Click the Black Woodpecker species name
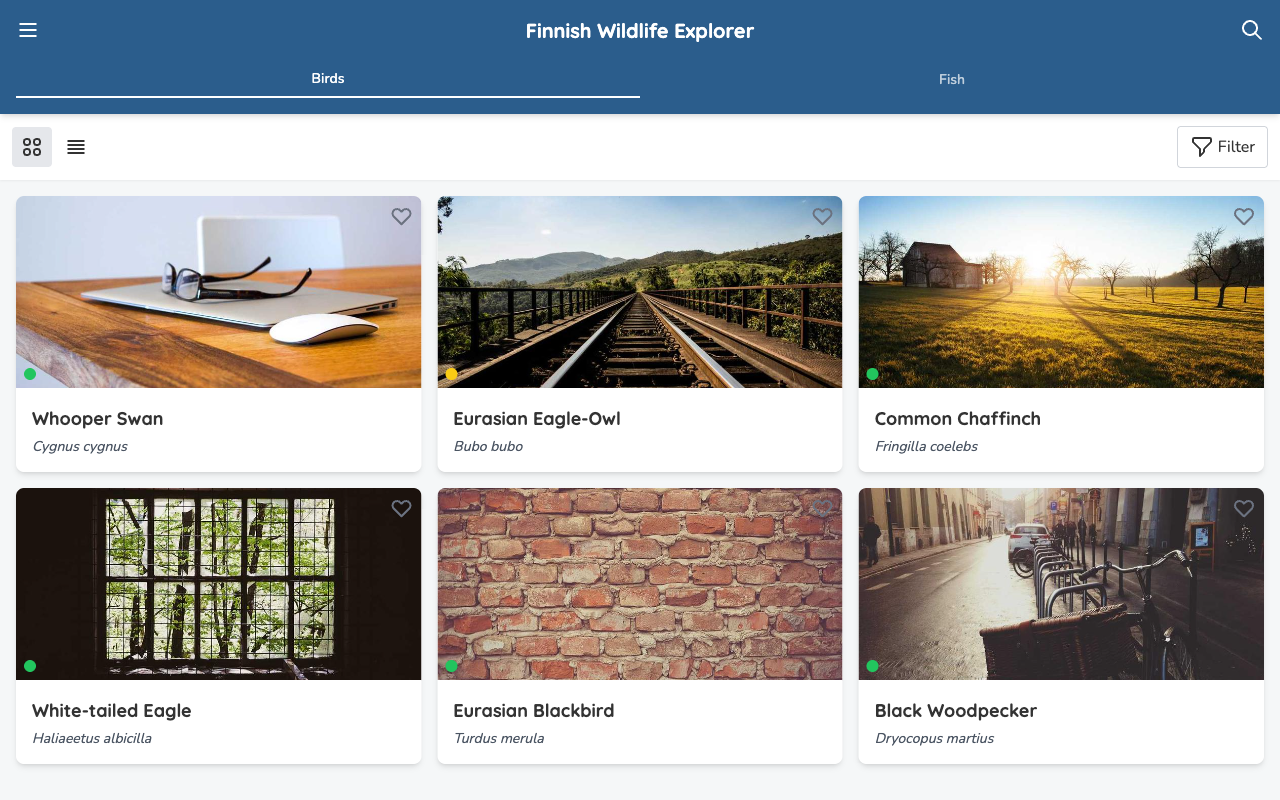 coord(955,710)
